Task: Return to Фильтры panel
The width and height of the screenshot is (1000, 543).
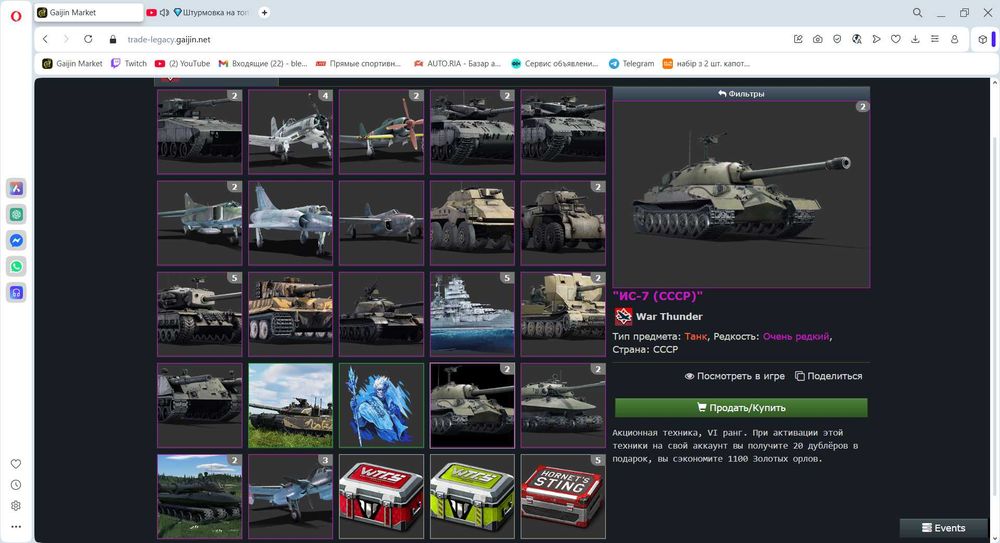Action: pyautogui.click(x=741, y=94)
